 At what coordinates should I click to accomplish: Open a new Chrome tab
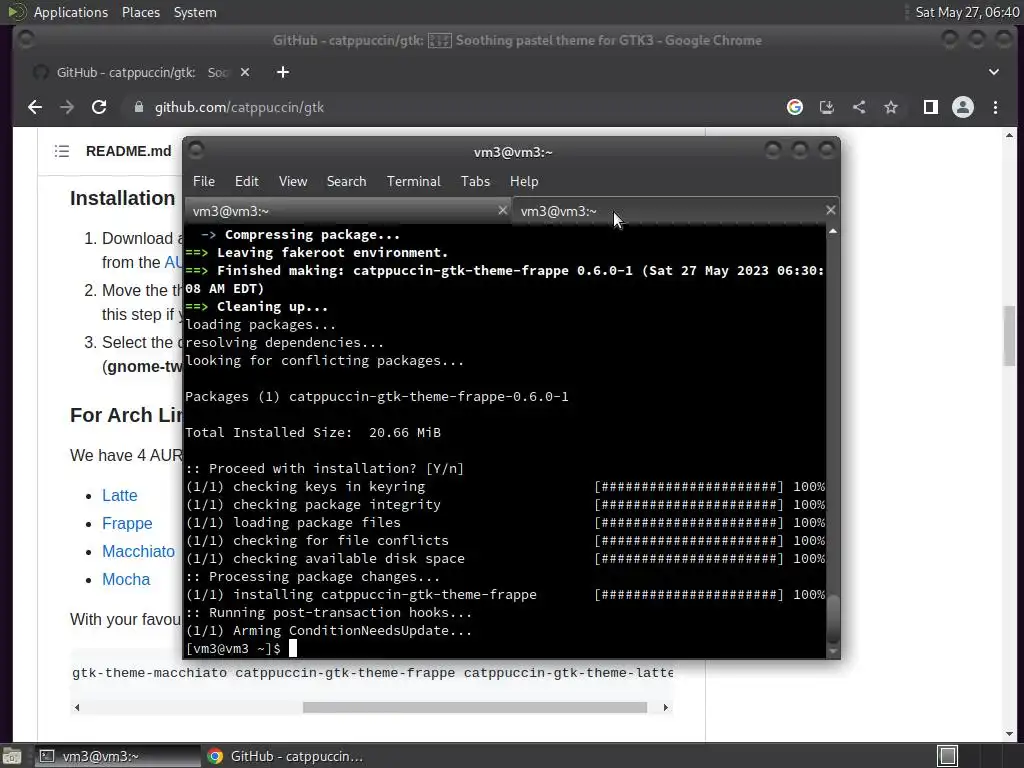[x=283, y=72]
